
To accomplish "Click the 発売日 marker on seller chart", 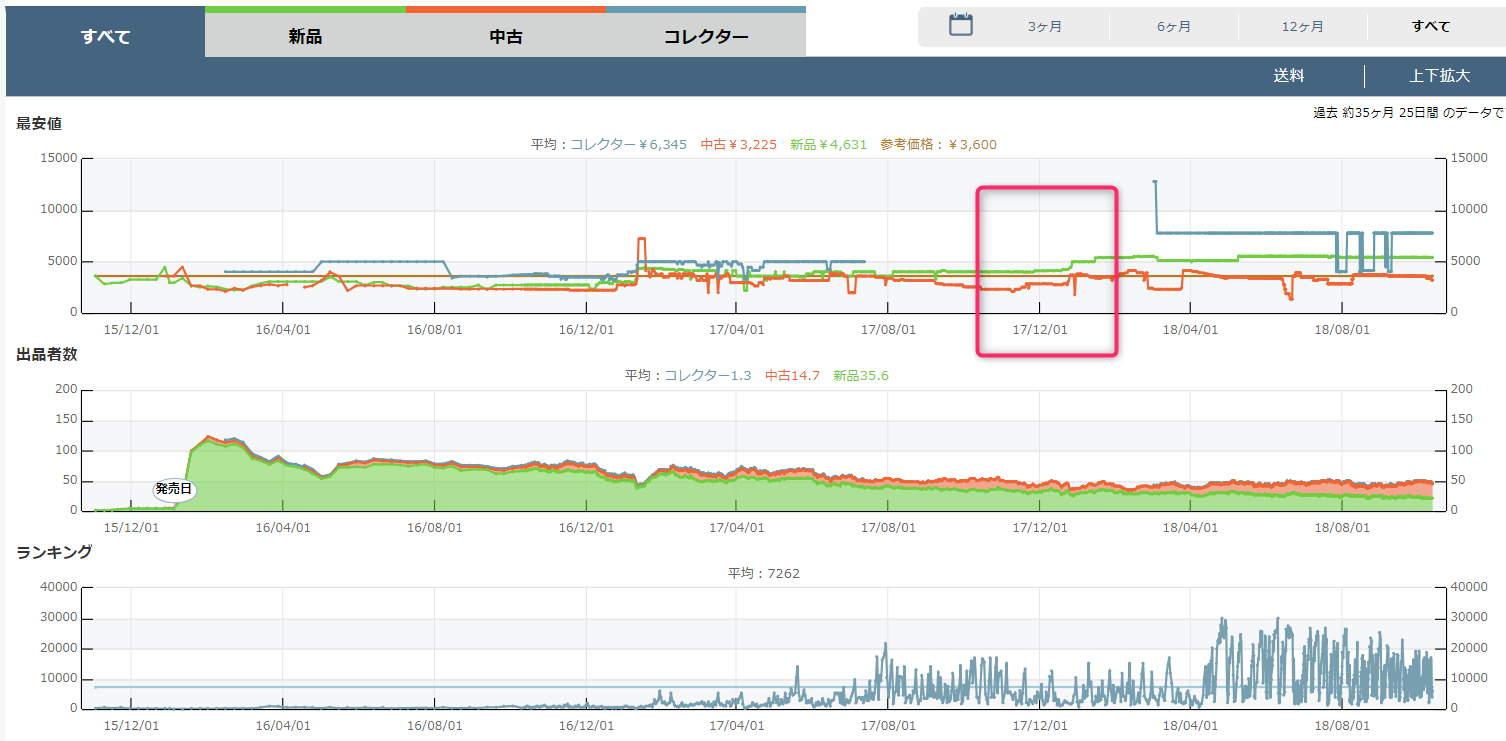I will (174, 490).
